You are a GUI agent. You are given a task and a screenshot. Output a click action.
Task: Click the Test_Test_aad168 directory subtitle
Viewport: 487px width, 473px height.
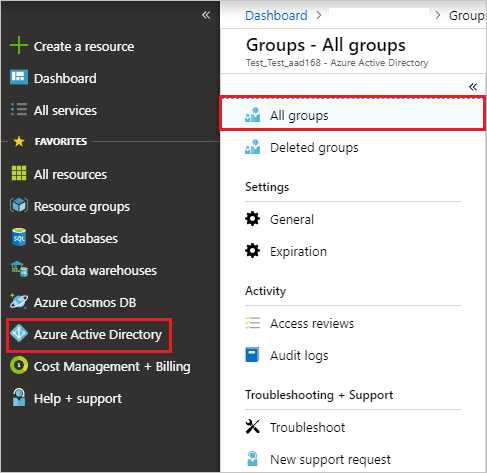337,63
